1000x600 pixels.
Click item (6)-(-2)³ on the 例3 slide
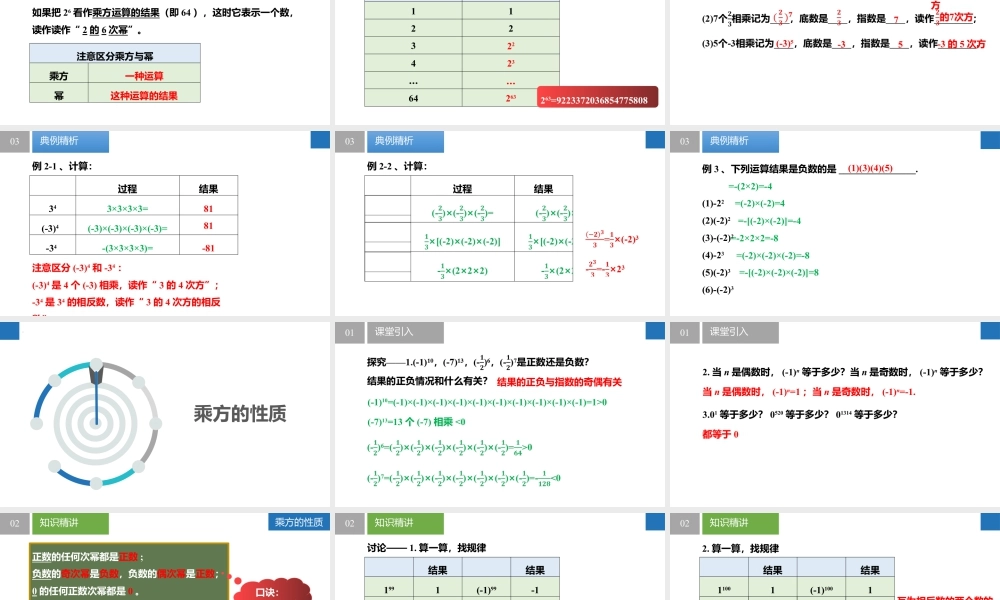click(718, 289)
